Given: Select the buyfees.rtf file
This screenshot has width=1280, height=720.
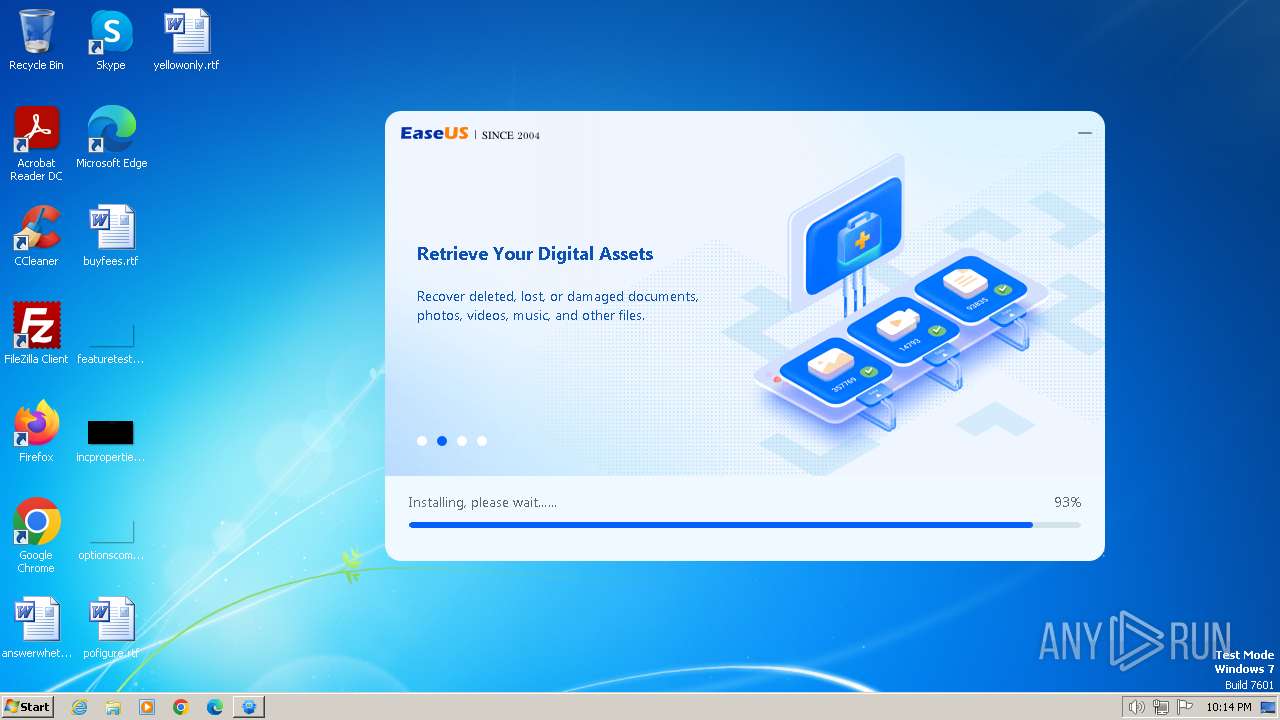Looking at the screenshot, I should [111, 236].
